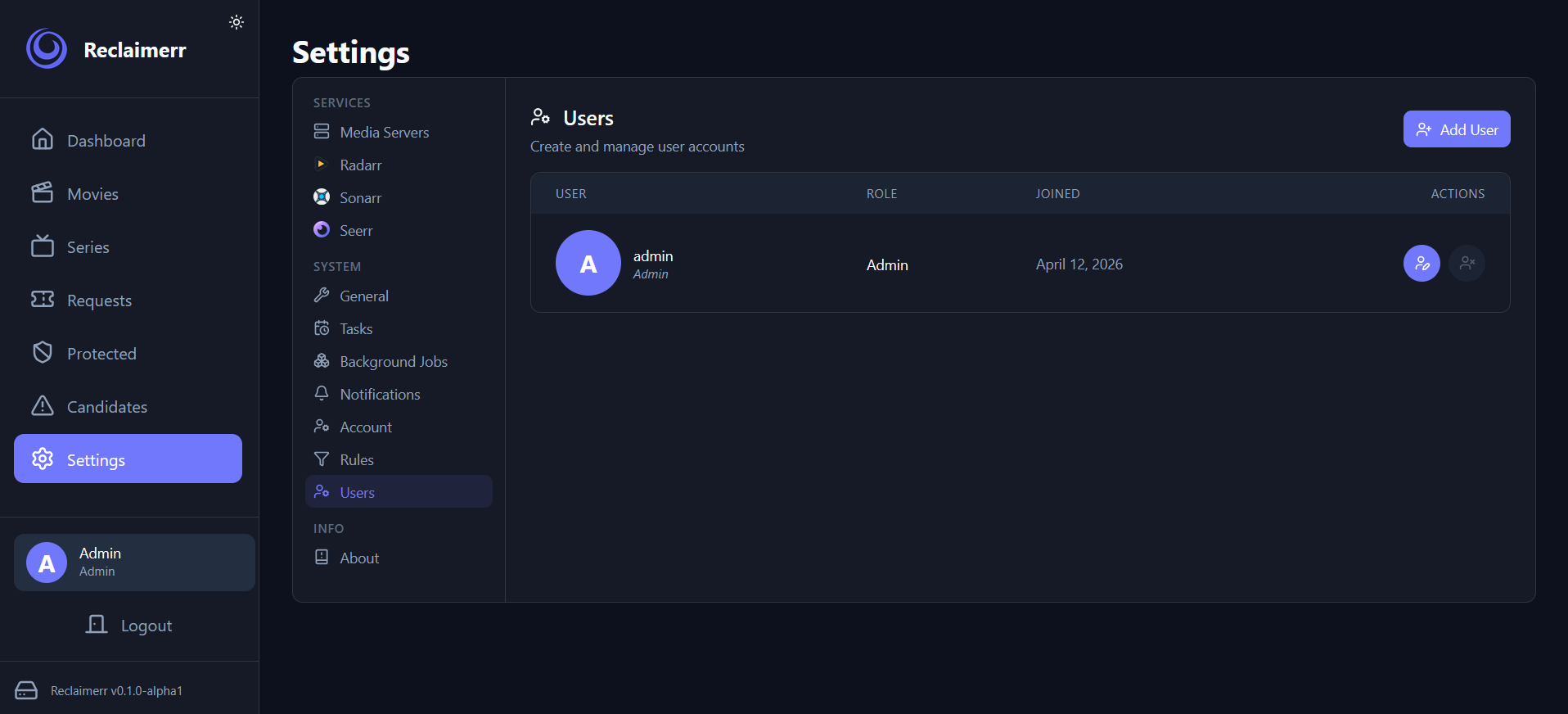The height and width of the screenshot is (714, 1568).
Task: Open Seerr settings
Action: pyautogui.click(x=399, y=230)
